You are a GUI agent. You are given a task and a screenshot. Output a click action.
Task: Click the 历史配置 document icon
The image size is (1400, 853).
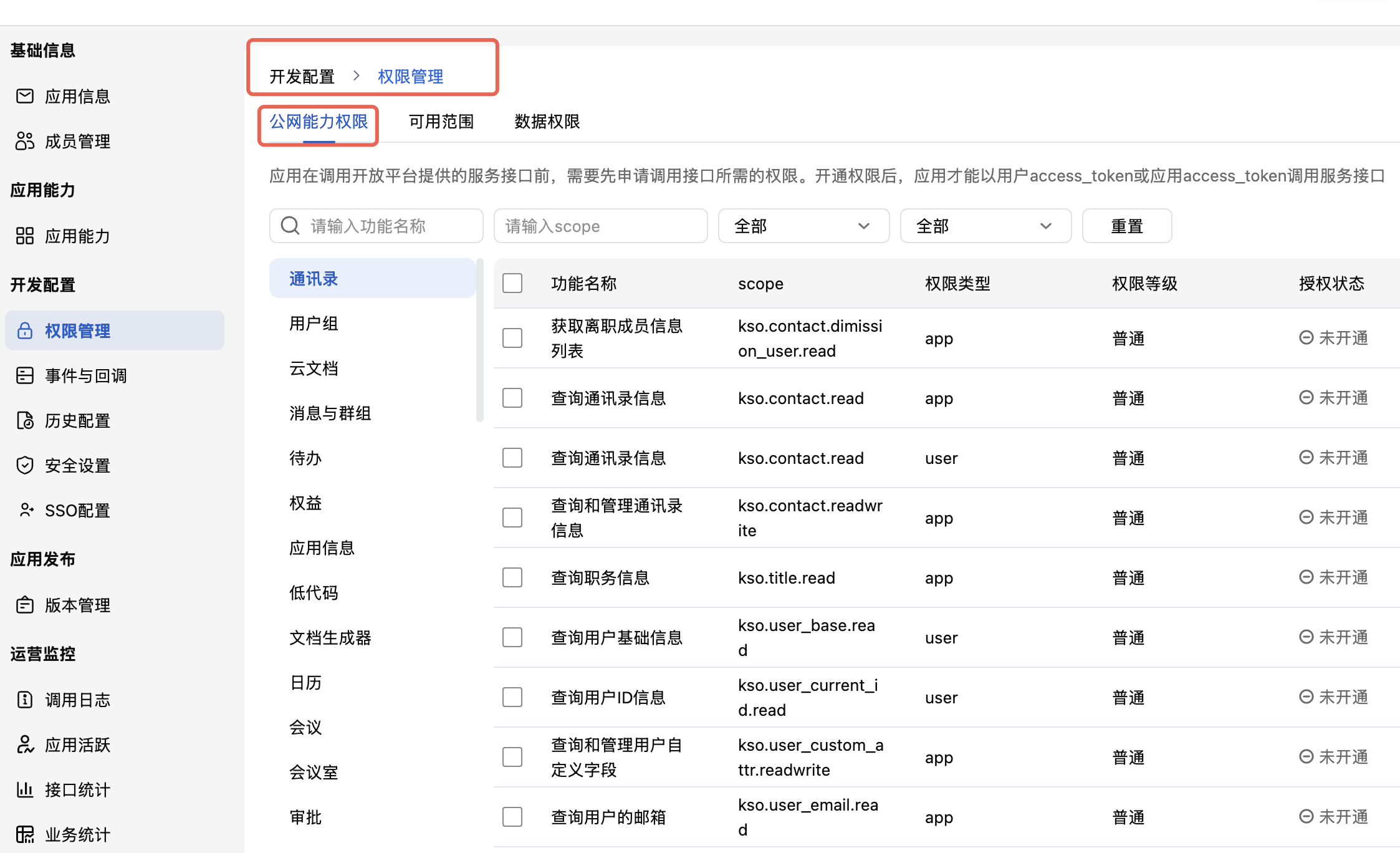click(x=25, y=420)
